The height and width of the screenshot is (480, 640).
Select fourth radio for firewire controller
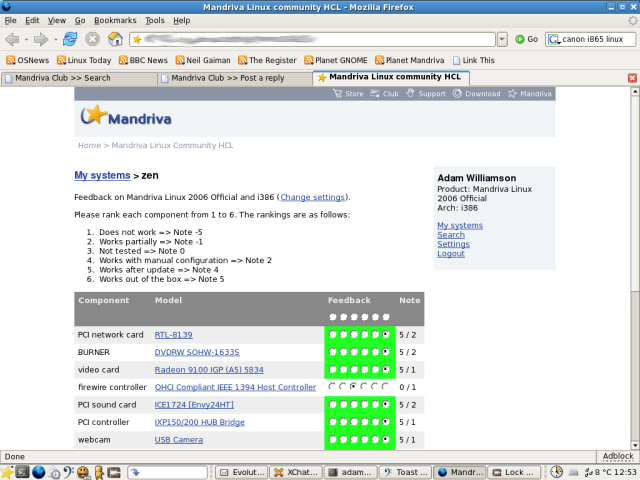pyautogui.click(x=364, y=386)
